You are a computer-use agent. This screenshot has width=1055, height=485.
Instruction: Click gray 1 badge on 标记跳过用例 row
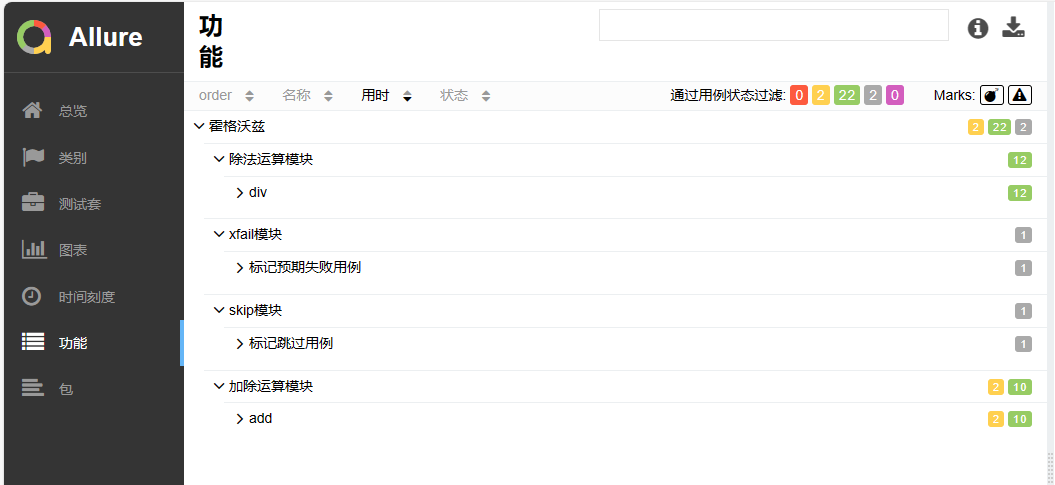point(1023,344)
